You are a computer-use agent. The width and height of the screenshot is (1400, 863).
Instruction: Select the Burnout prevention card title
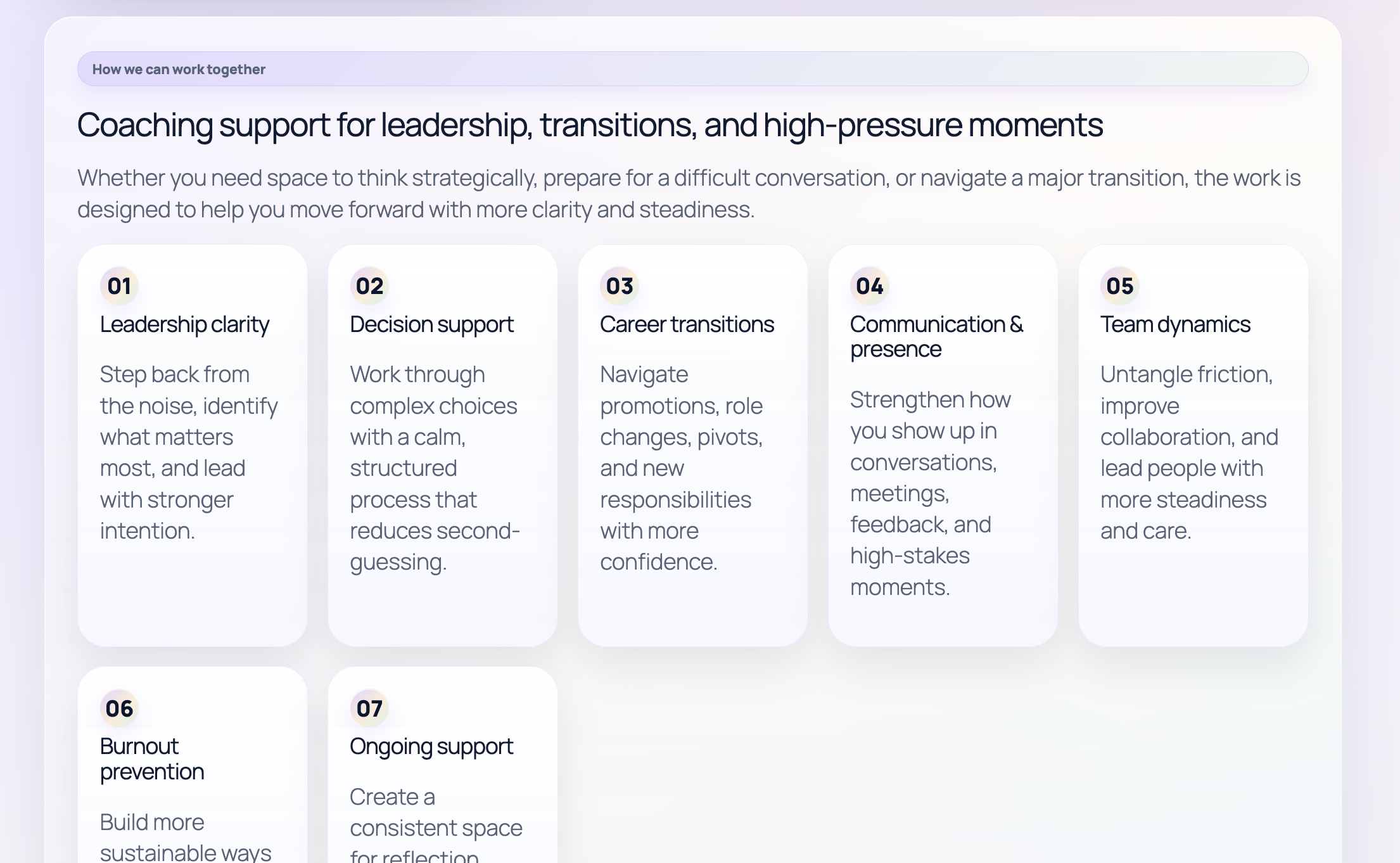click(x=152, y=759)
